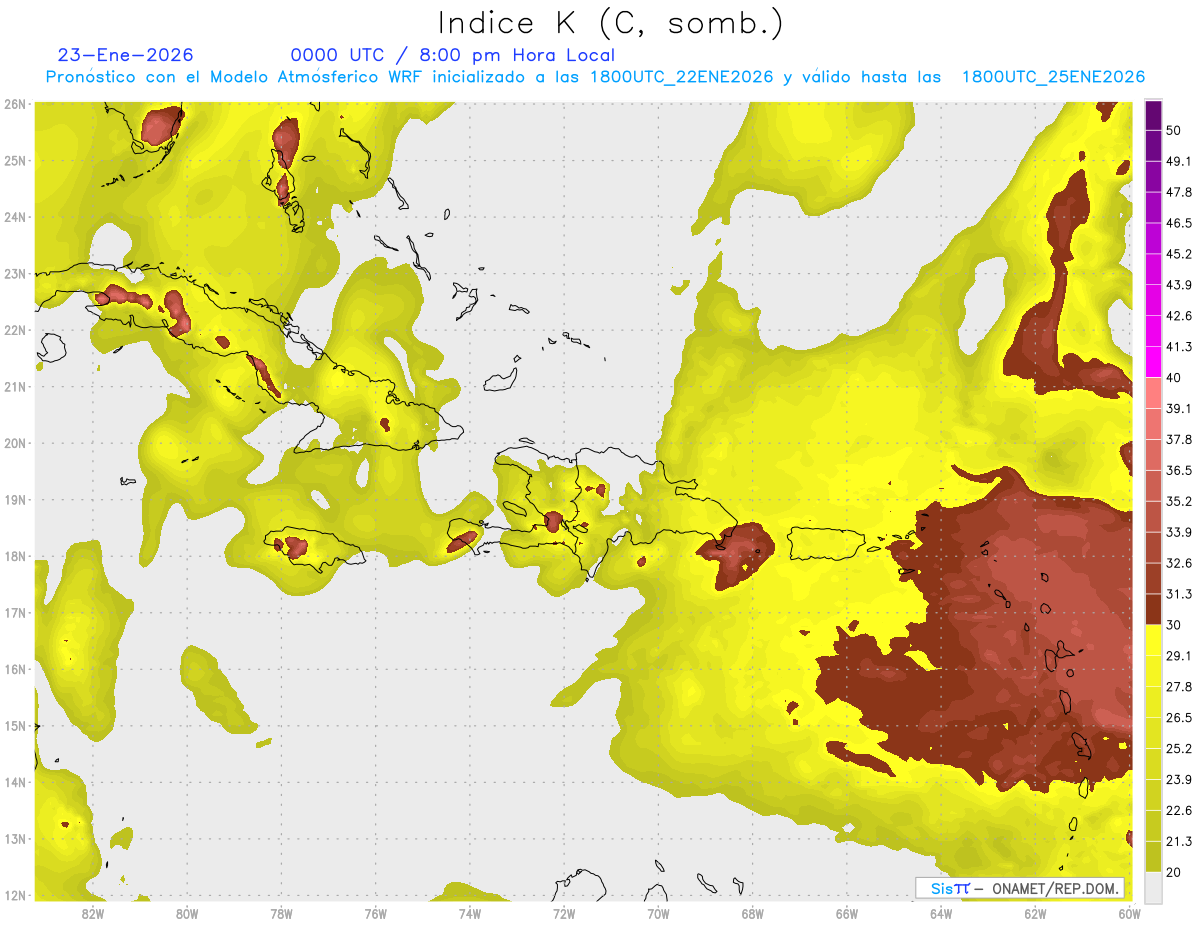Click the legend value '26.5'
Screen dimensions: 1200x927
click(1178, 718)
